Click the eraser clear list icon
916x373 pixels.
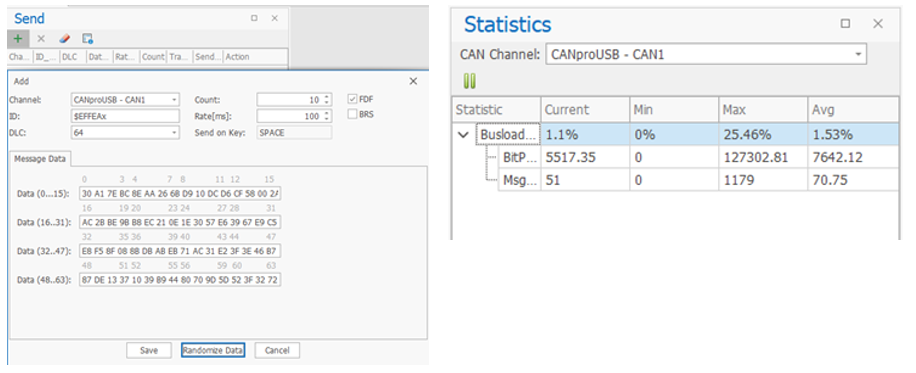(x=64, y=39)
